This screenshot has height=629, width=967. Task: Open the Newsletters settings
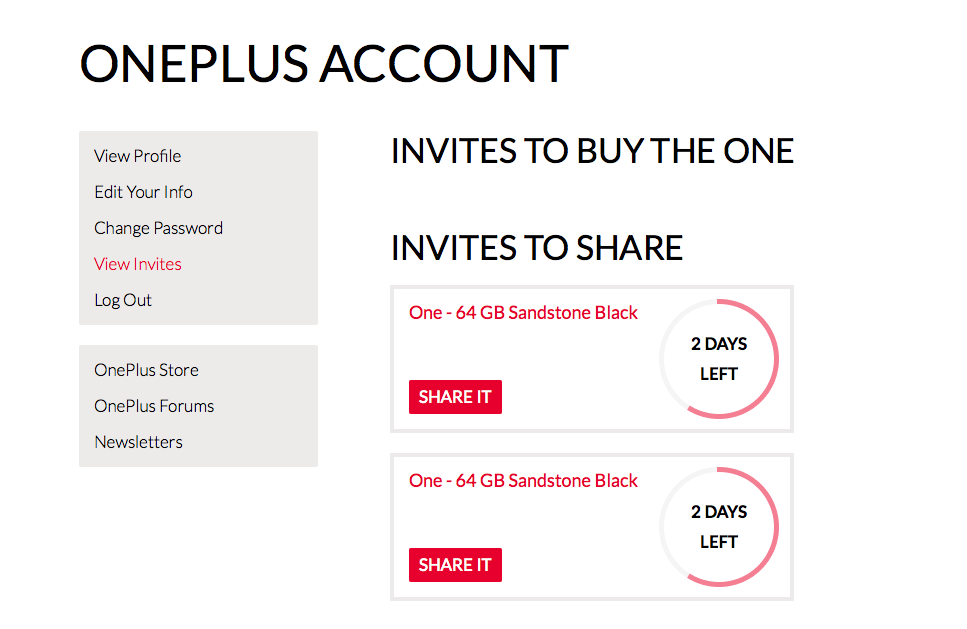138,442
